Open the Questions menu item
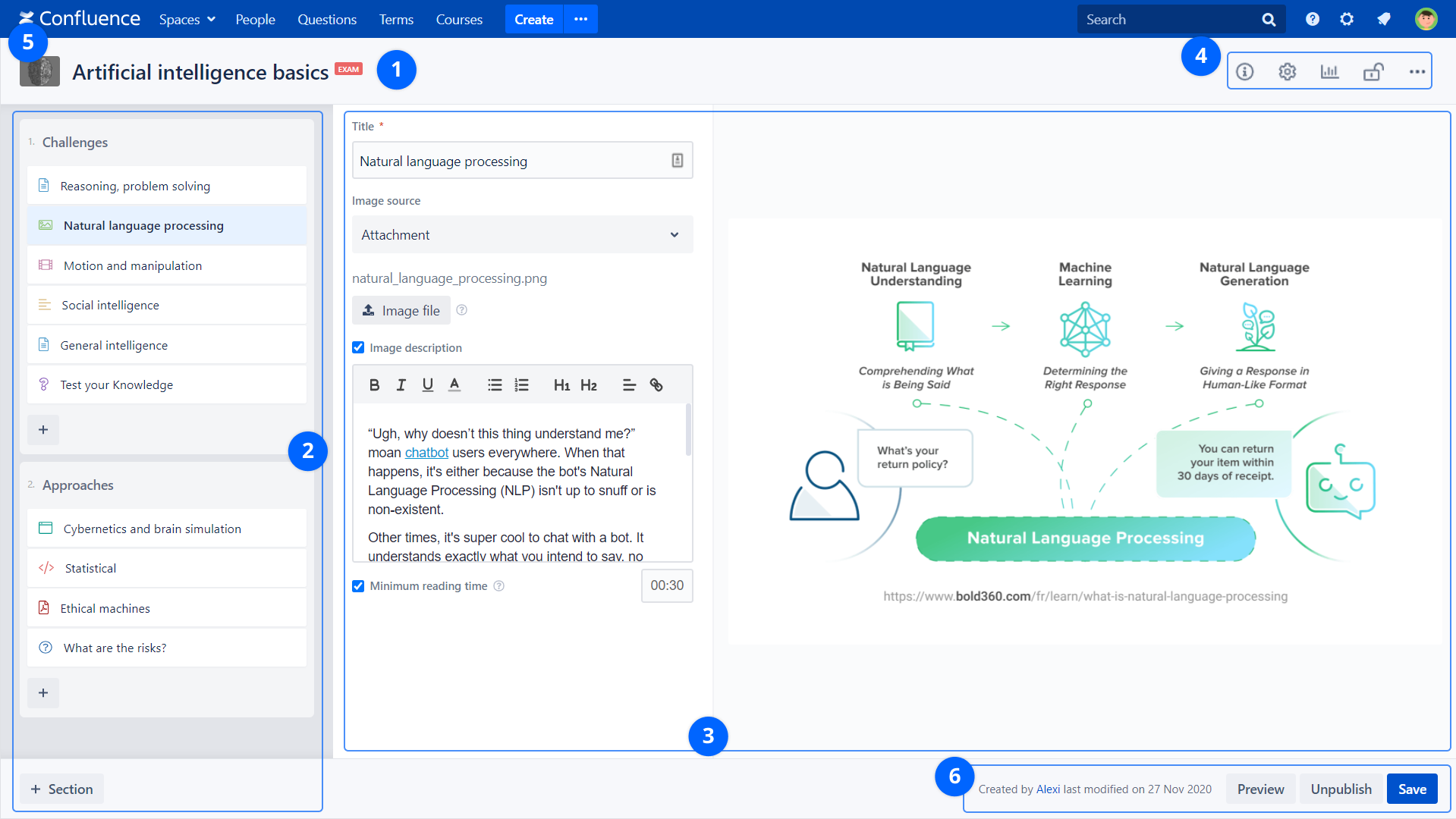 pos(326,19)
